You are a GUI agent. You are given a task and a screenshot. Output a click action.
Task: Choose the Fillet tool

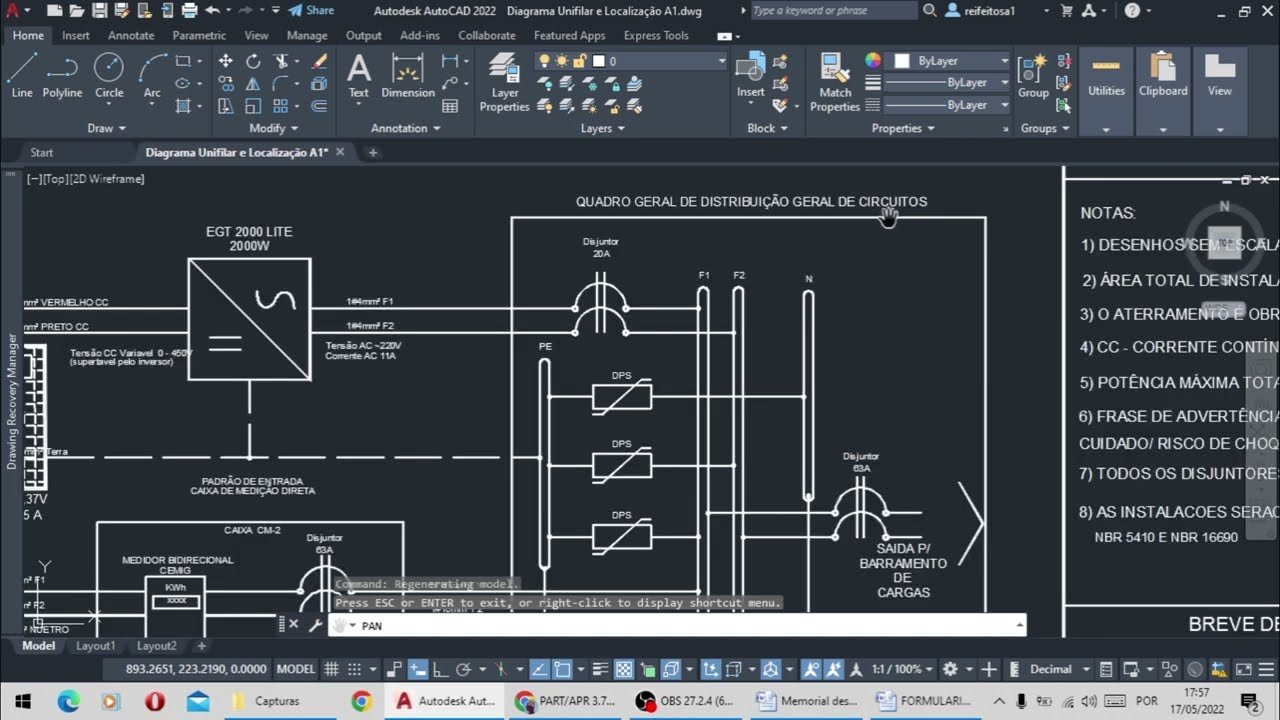pos(281,84)
